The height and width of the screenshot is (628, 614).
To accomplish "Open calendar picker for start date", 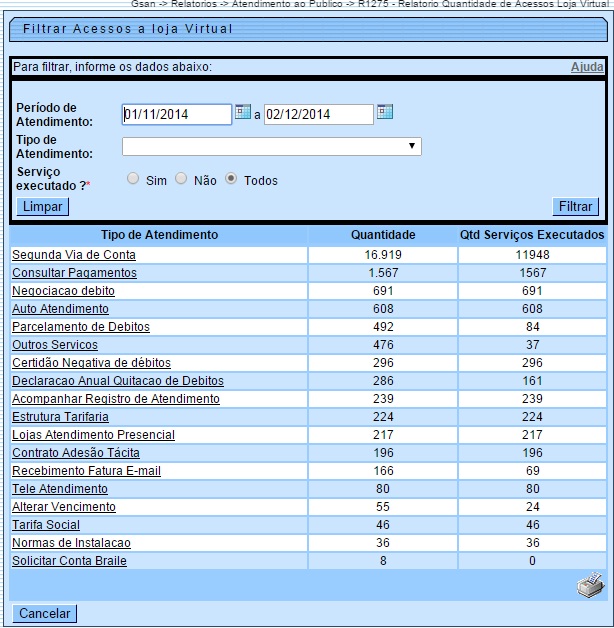I will [243, 112].
